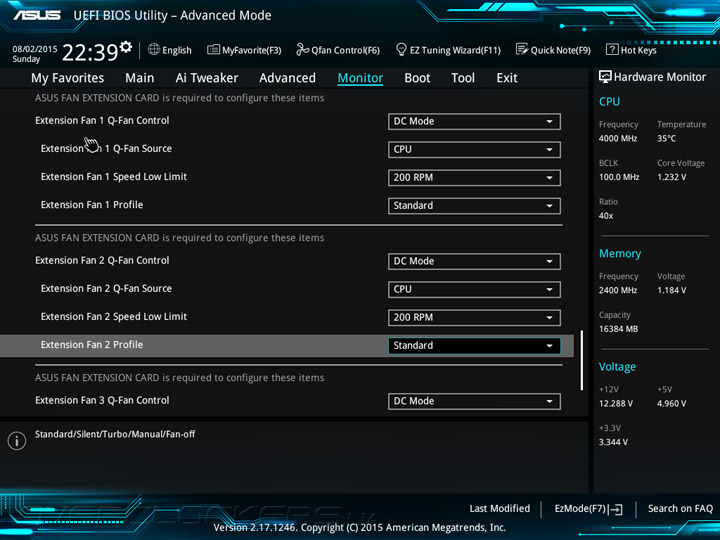Image resolution: width=720 pixels, height=540 pixels.
Task: Open Extension Fan 3 Q-Fan Control dropdown
Action: click(474, 401)
